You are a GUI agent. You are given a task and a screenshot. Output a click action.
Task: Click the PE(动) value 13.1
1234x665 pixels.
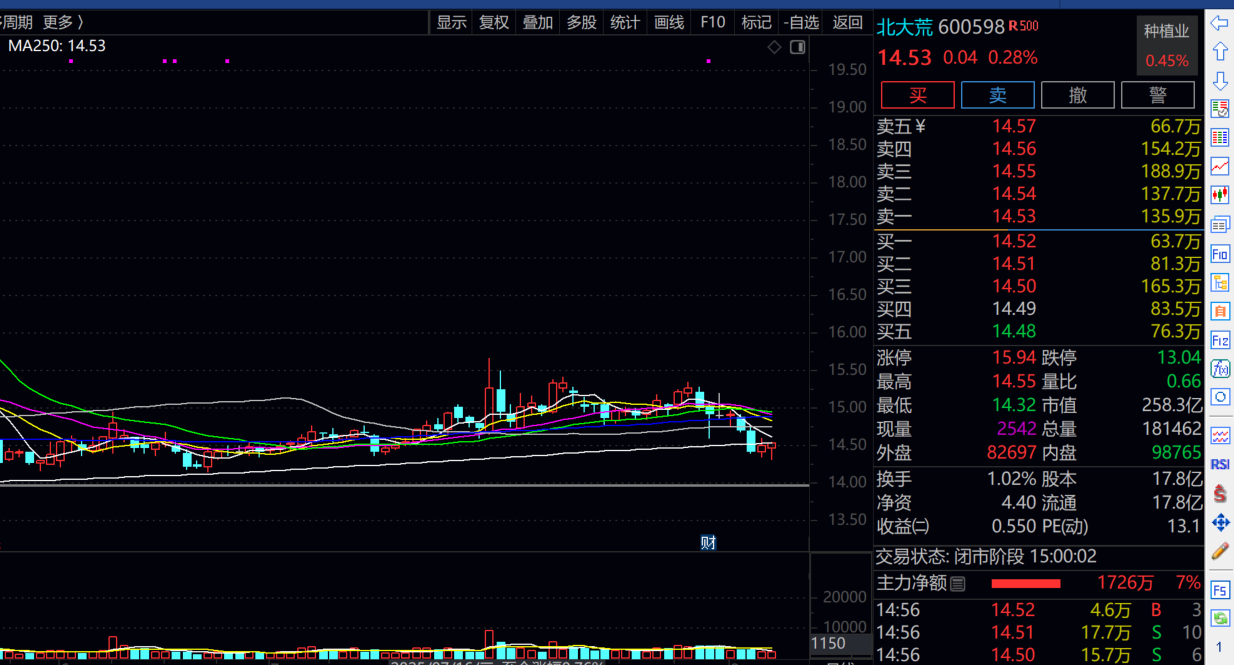click(1183, 526)
